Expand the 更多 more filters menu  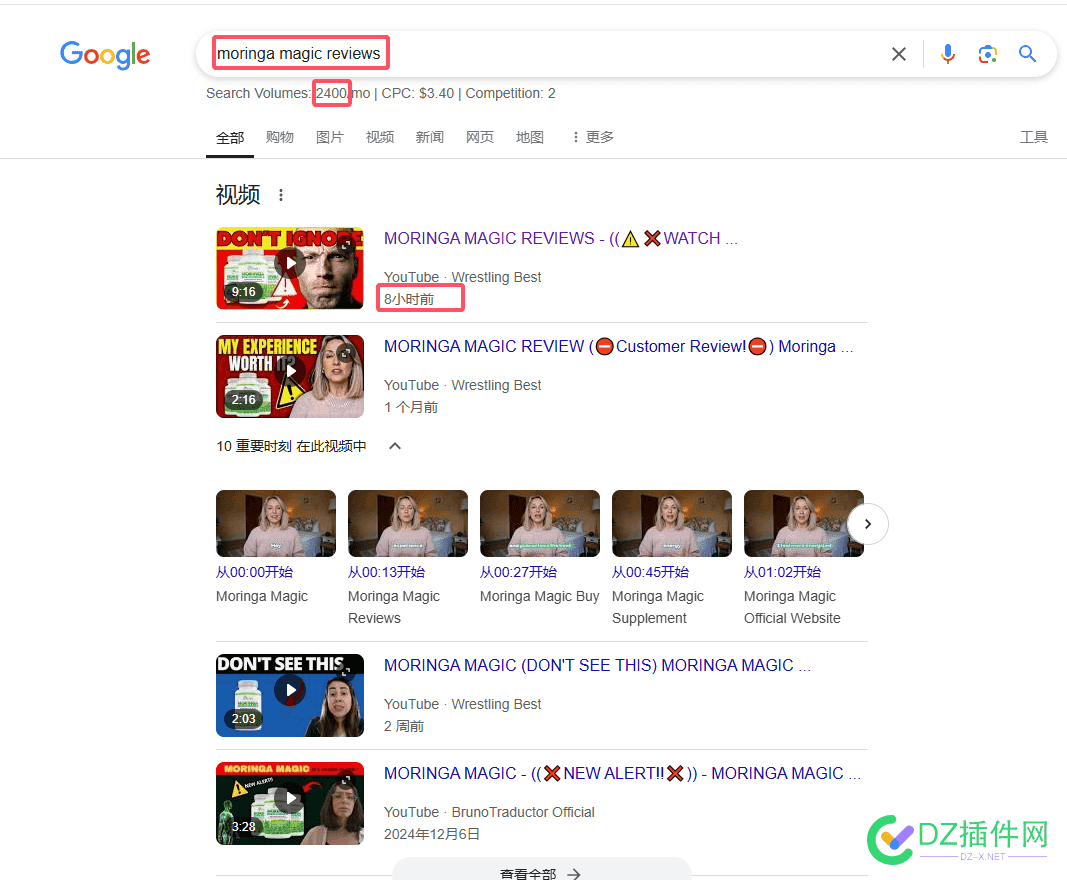593,137
